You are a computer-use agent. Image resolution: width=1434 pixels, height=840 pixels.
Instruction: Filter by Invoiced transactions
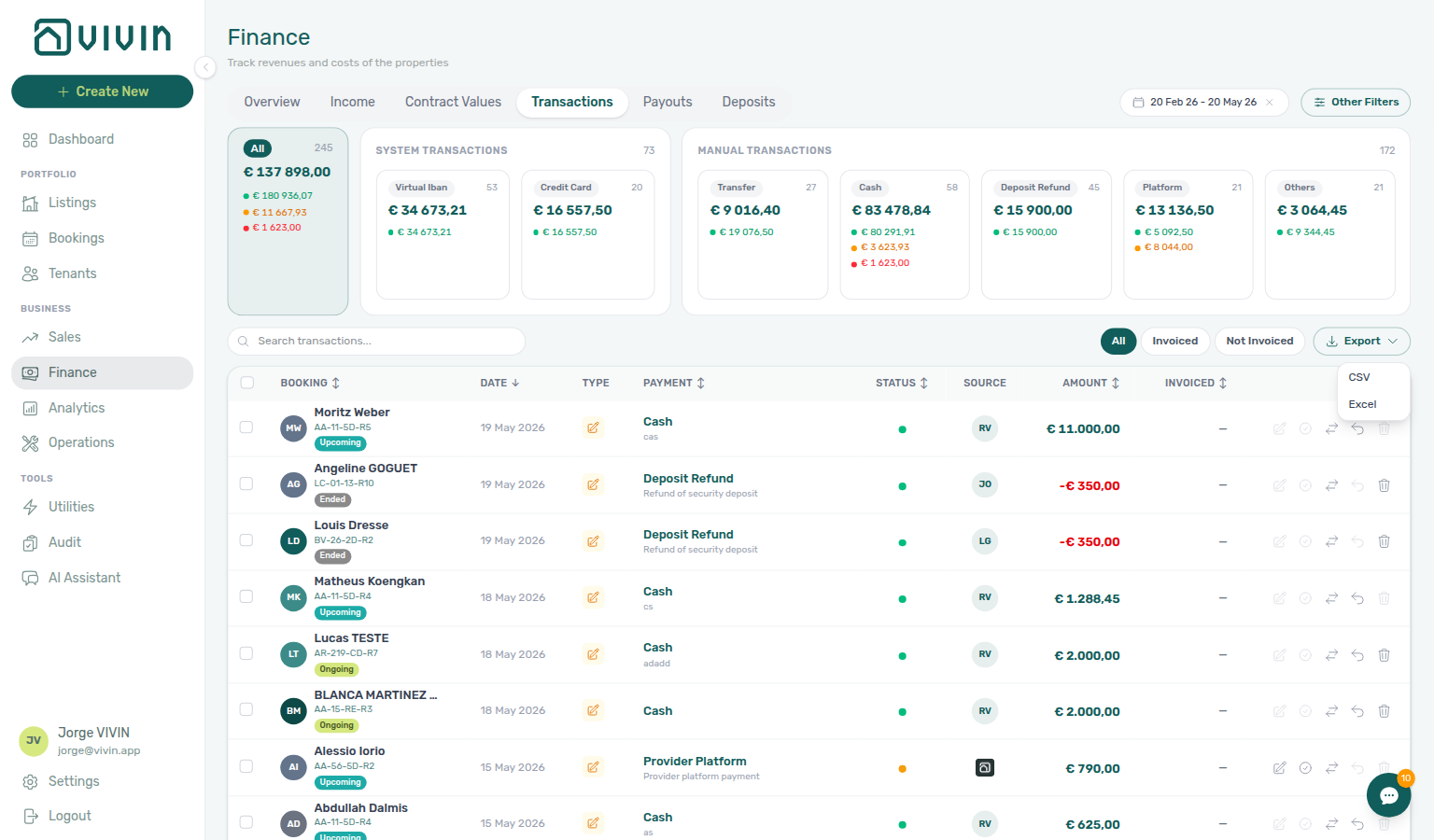1174,342
